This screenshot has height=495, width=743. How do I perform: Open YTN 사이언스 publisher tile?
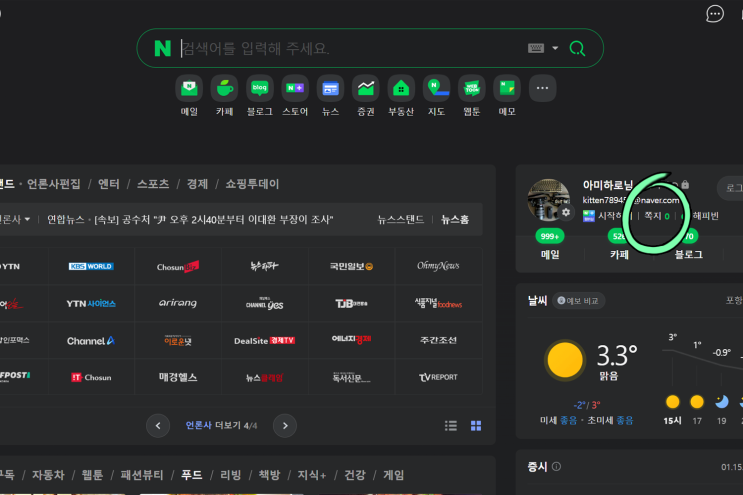point(91,303)
